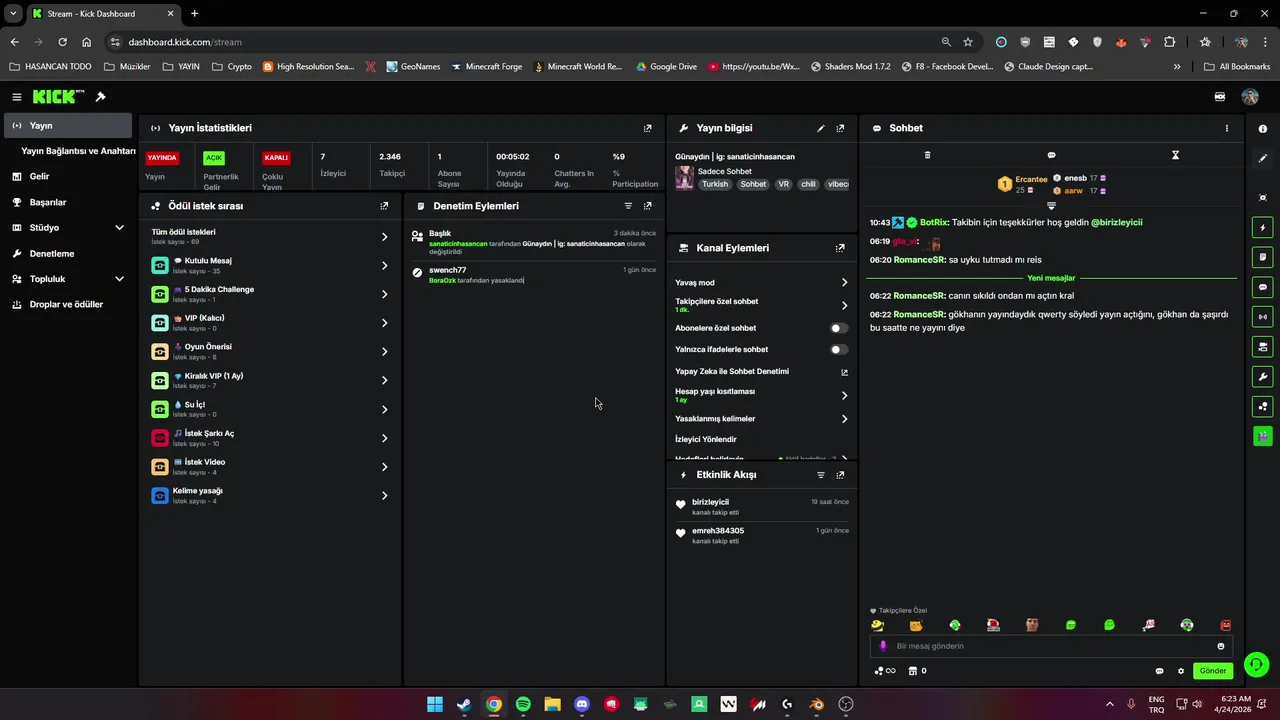Click the lightning bolt widget button
Viewport: 1280px width, 720px height.
pos(1263,228)
